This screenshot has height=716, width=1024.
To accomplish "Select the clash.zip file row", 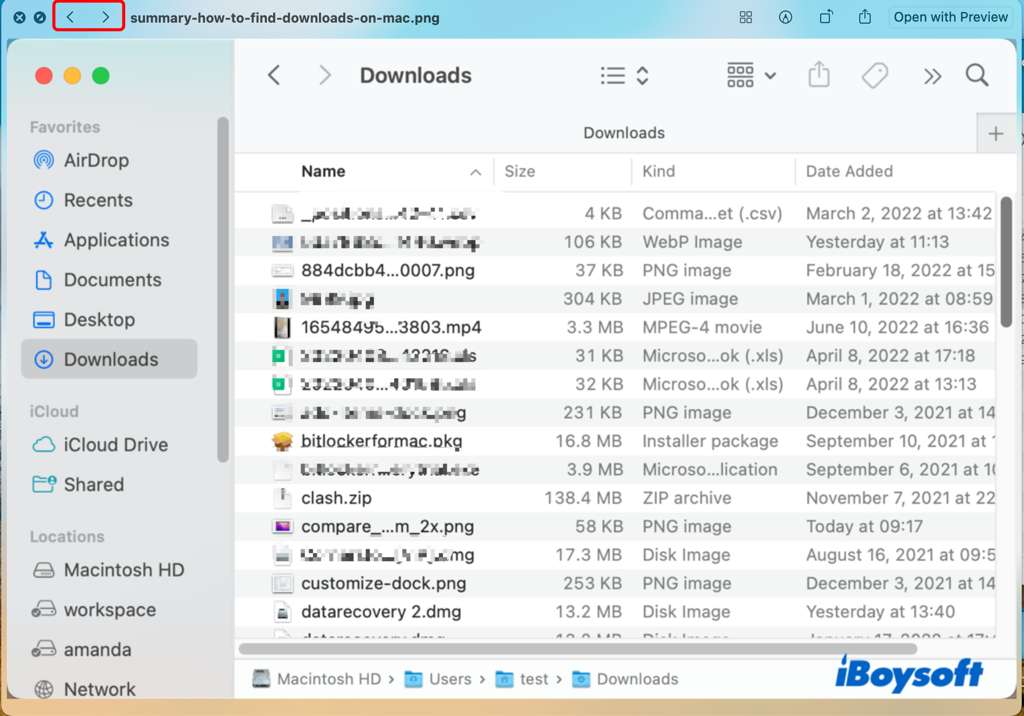I will 336,498.
